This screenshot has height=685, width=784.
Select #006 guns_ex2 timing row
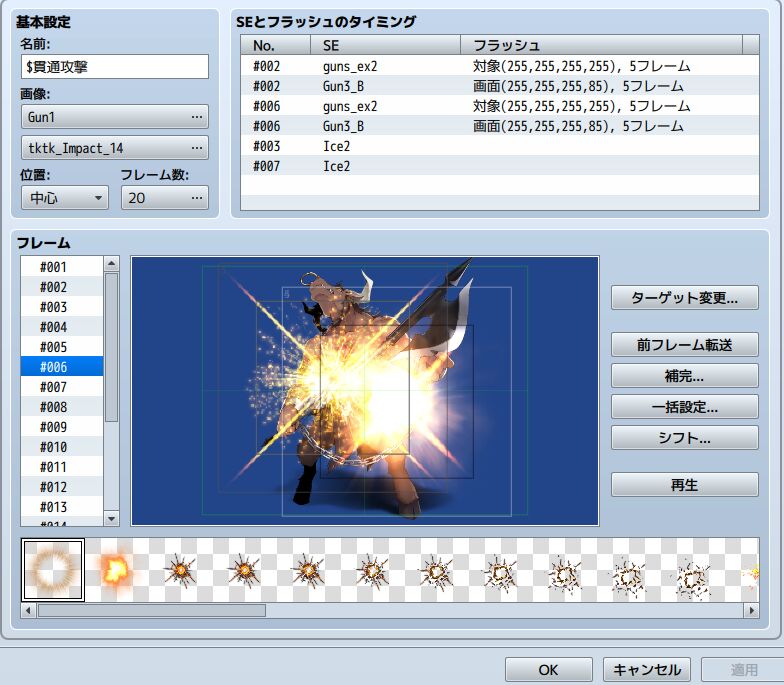point(500,106)
